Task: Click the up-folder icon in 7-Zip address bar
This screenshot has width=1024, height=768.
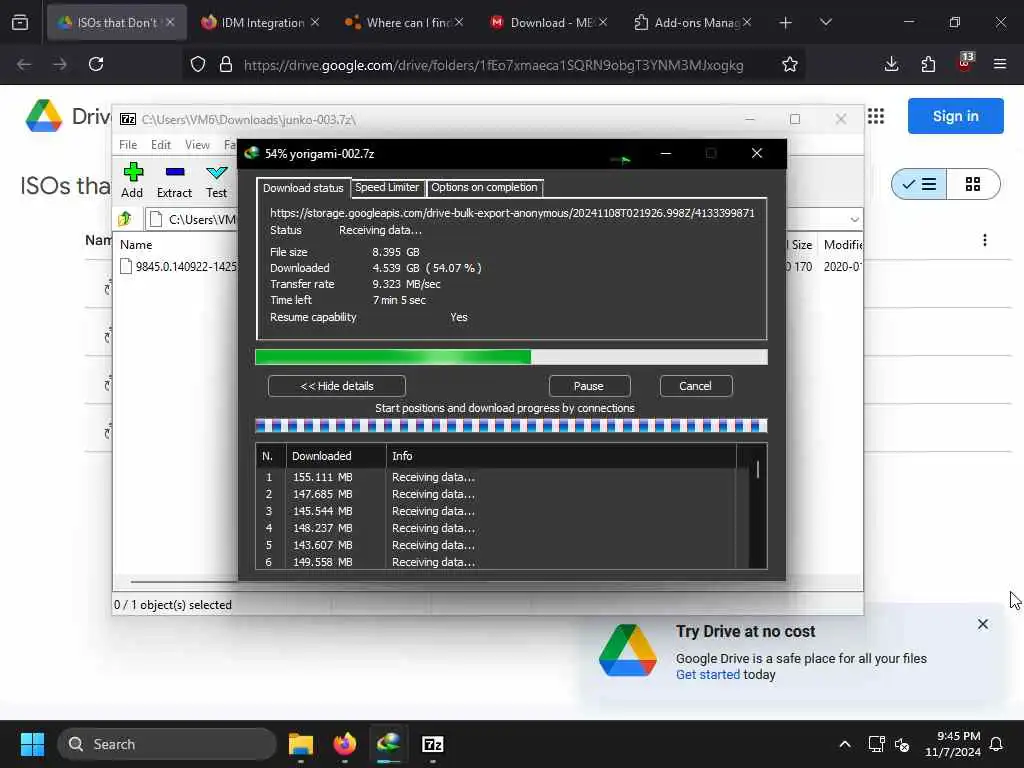Action: (125, 219)
